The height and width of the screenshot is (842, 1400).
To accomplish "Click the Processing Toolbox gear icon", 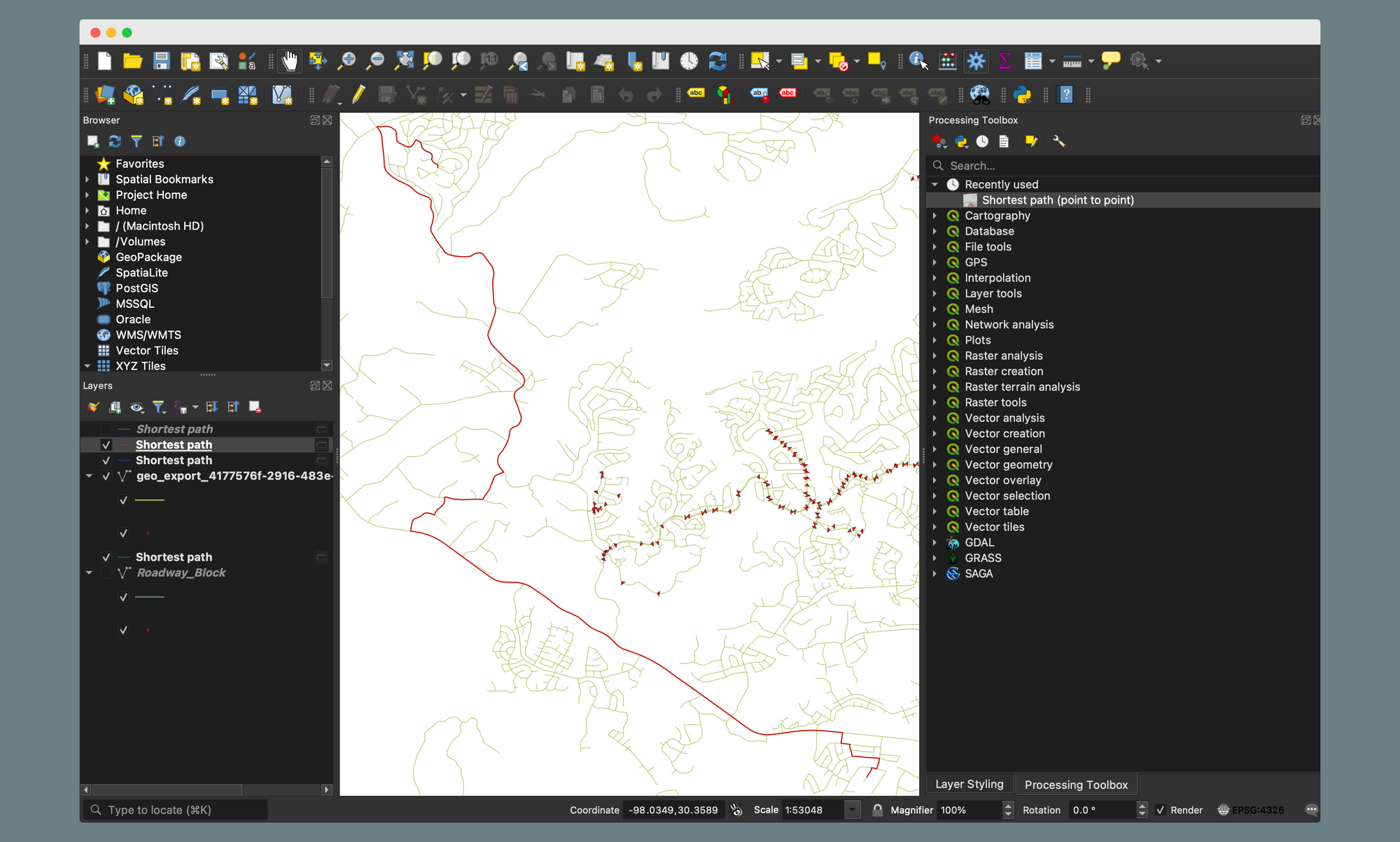I will coord(976,62).
